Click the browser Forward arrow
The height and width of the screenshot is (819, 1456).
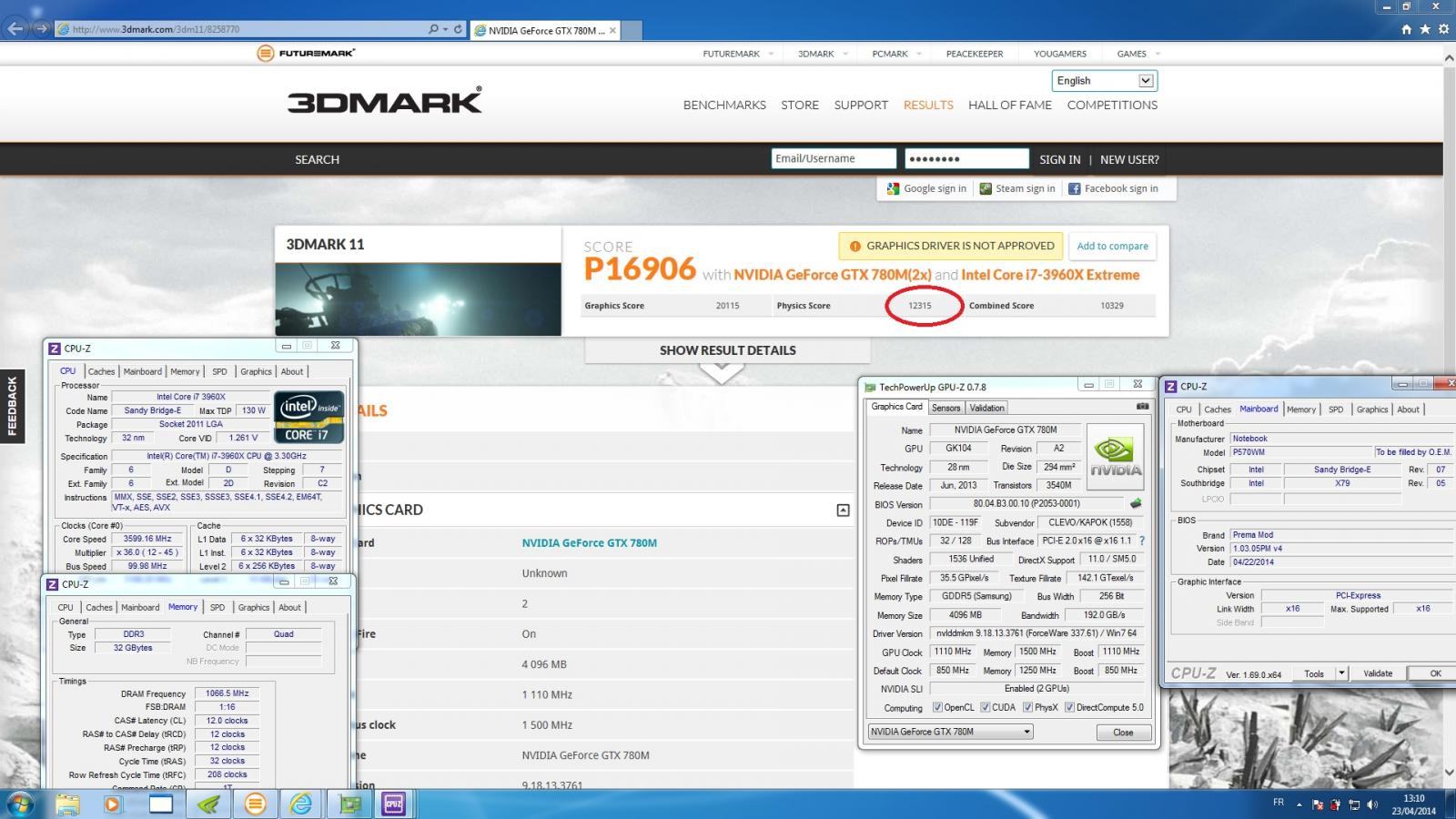click(41, 28)
